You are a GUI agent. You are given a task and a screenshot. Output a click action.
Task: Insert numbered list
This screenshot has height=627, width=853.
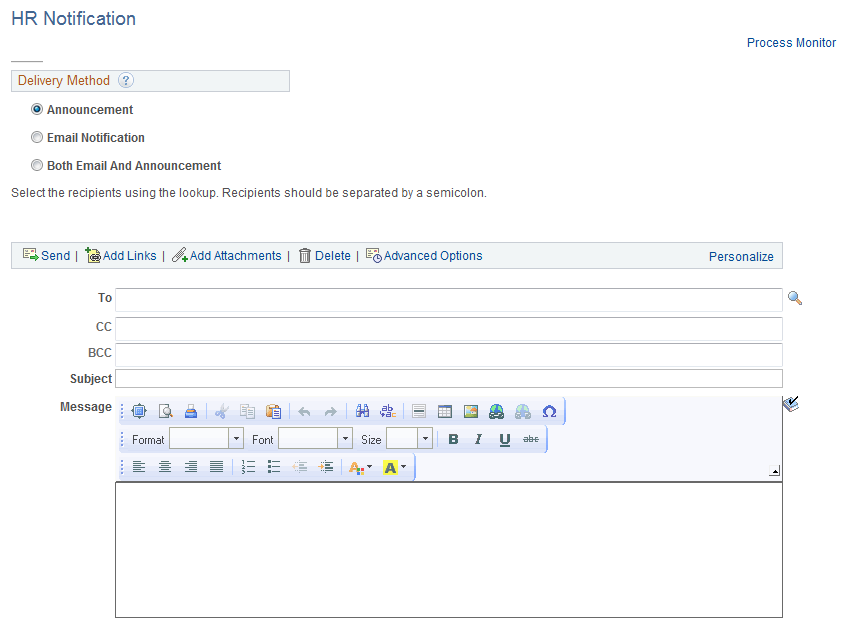(248, 467)
